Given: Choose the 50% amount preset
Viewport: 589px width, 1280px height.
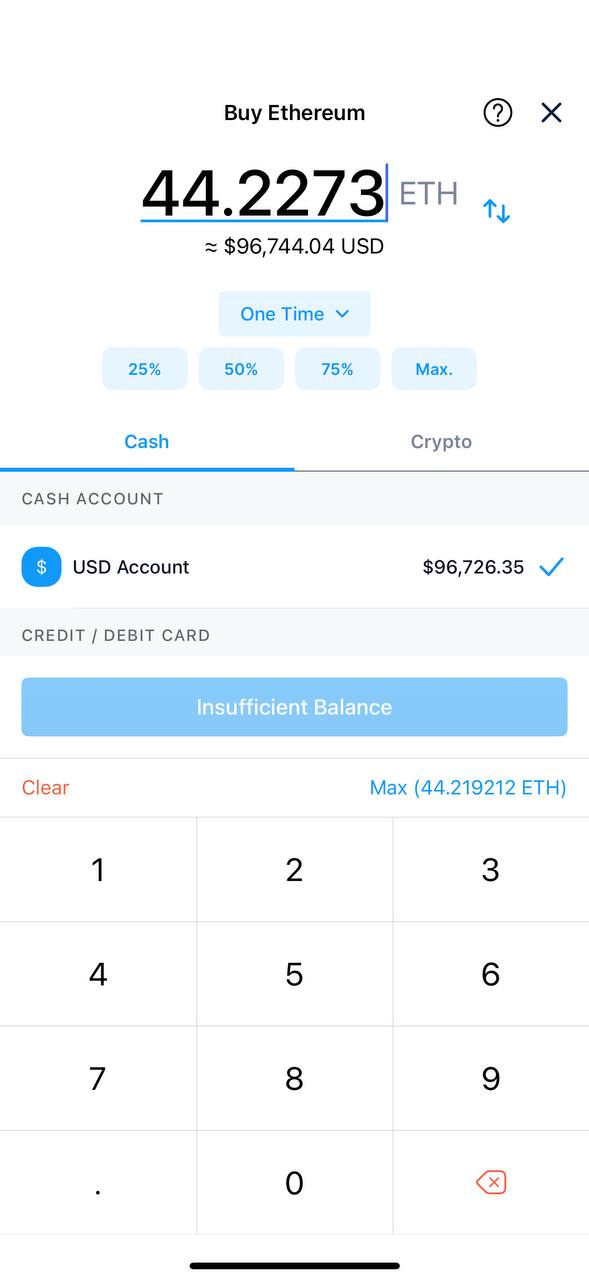Looking at the screenshot, I should point(241,369).
